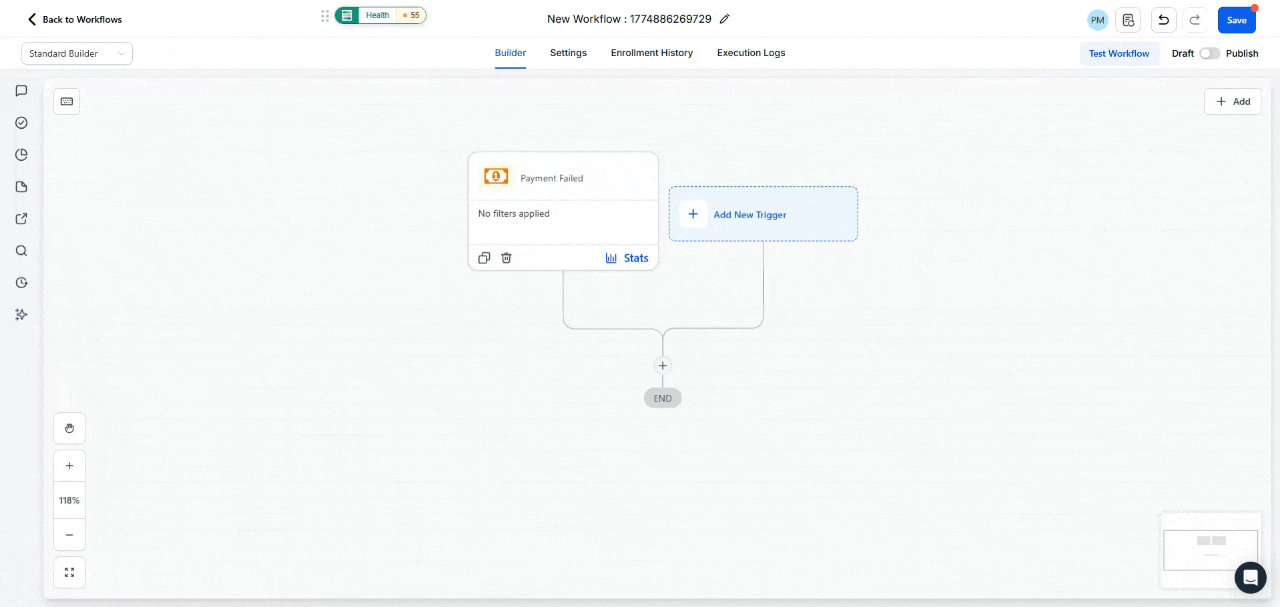
Task: Redo the last workflow change
Action: click(x=1194, y=20)
